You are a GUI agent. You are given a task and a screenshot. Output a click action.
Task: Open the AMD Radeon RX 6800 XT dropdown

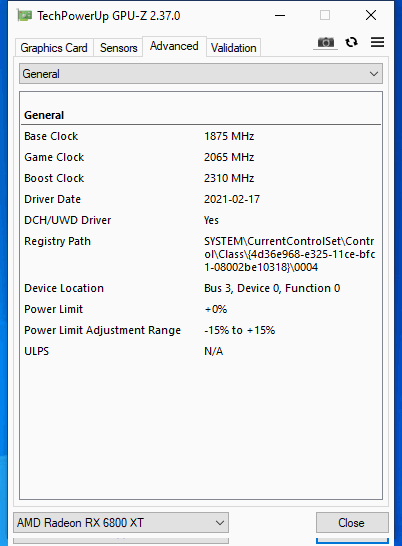point(121,522)
